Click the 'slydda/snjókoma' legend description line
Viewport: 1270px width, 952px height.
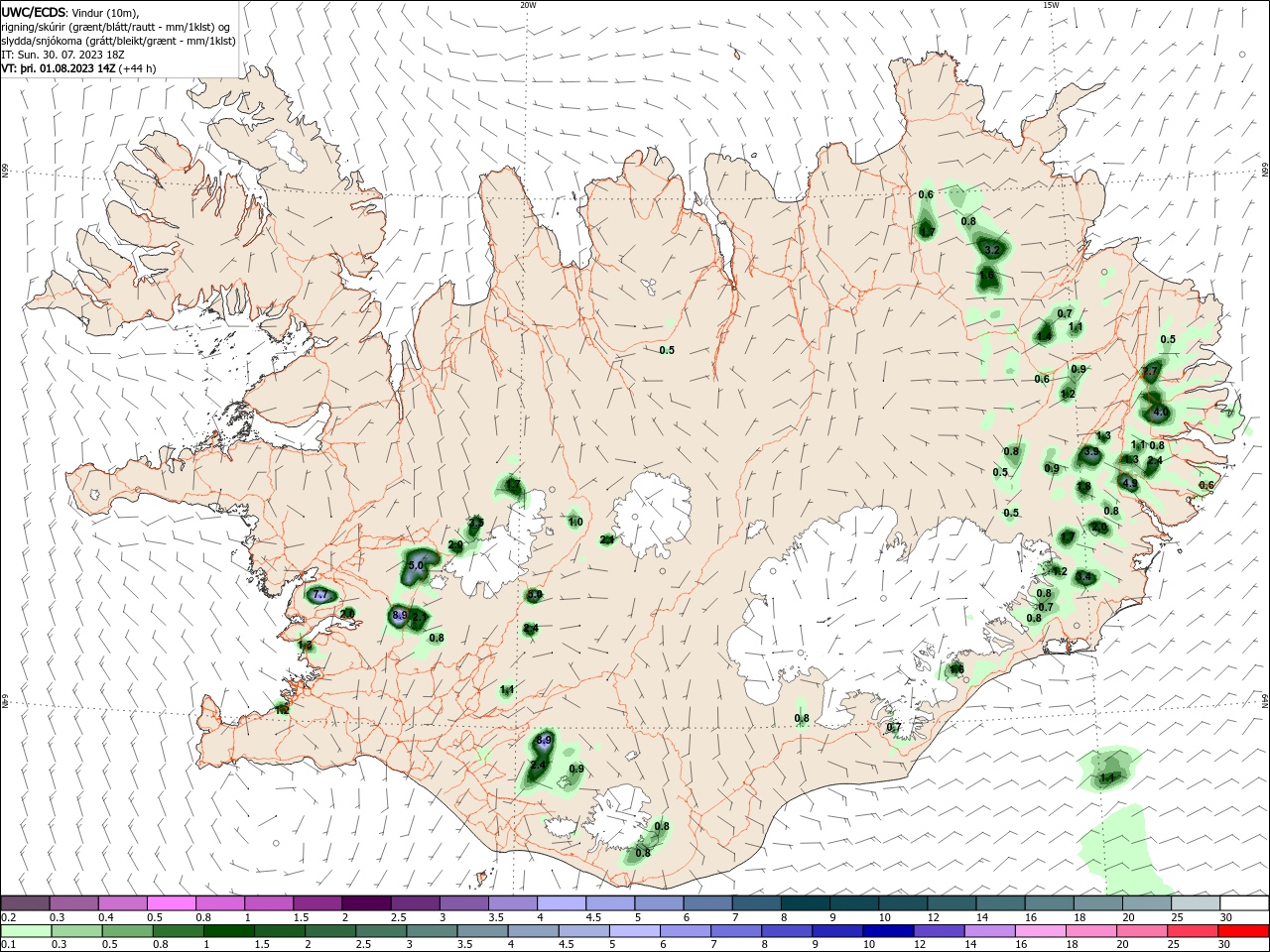118,41
